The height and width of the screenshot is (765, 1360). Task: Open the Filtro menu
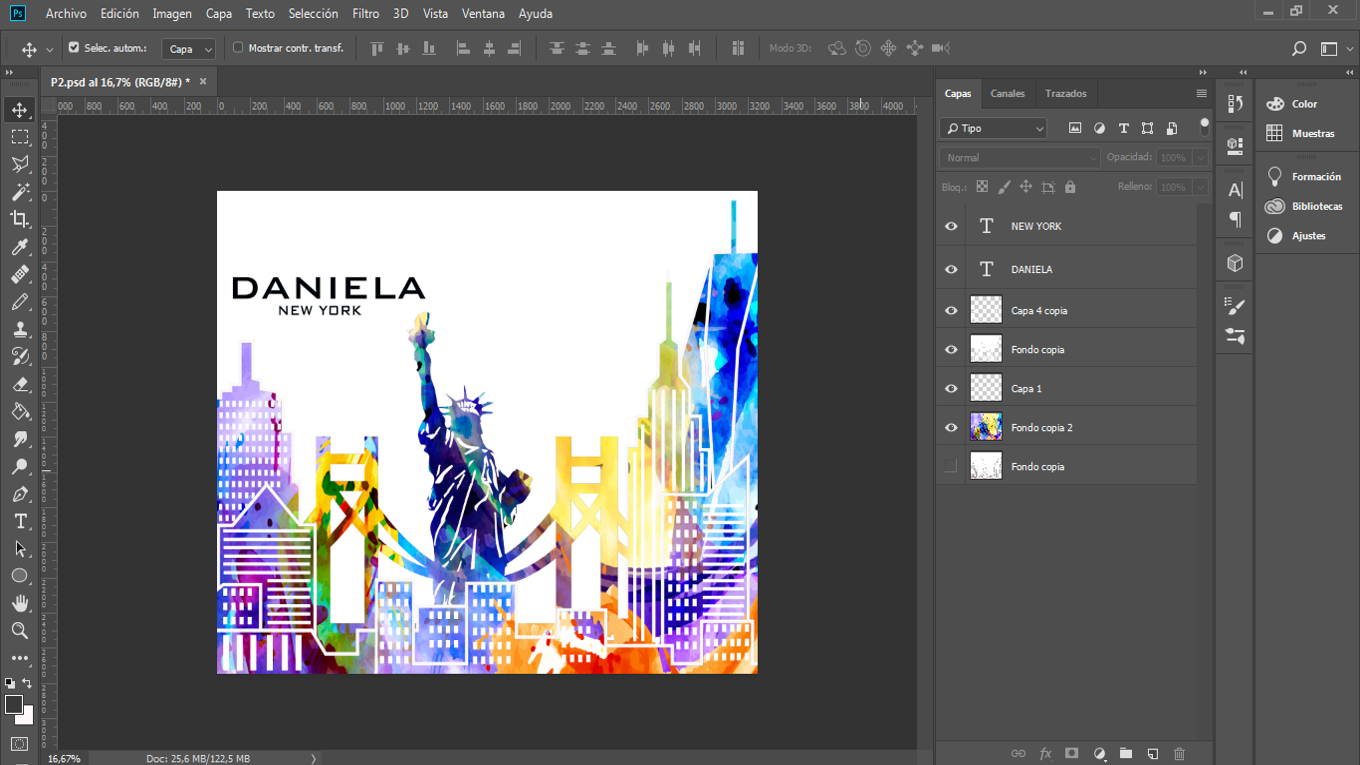tap(366, 13)
